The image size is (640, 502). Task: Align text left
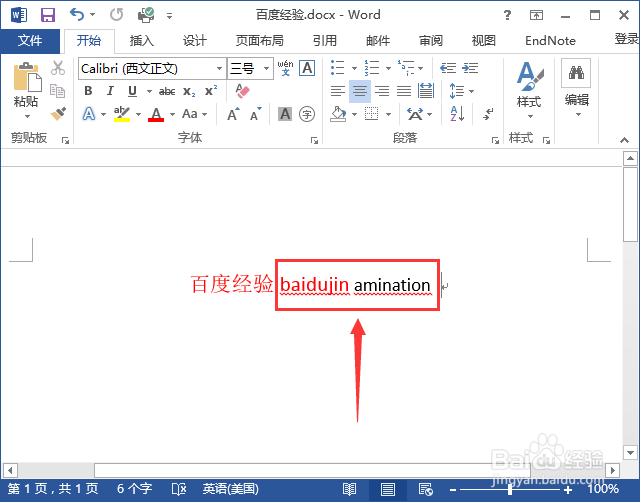click(x=338, y=91)
